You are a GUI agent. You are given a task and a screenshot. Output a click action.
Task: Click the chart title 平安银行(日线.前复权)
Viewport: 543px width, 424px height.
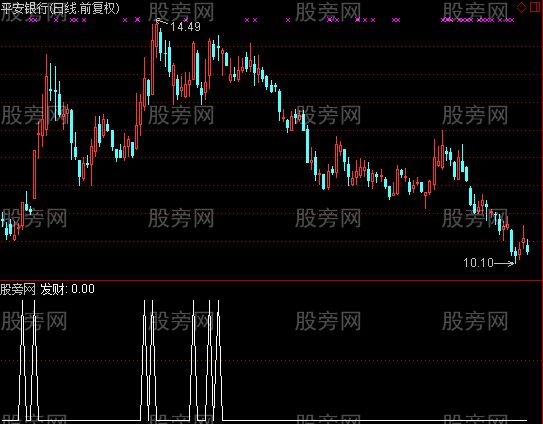[x=60, y=8]
